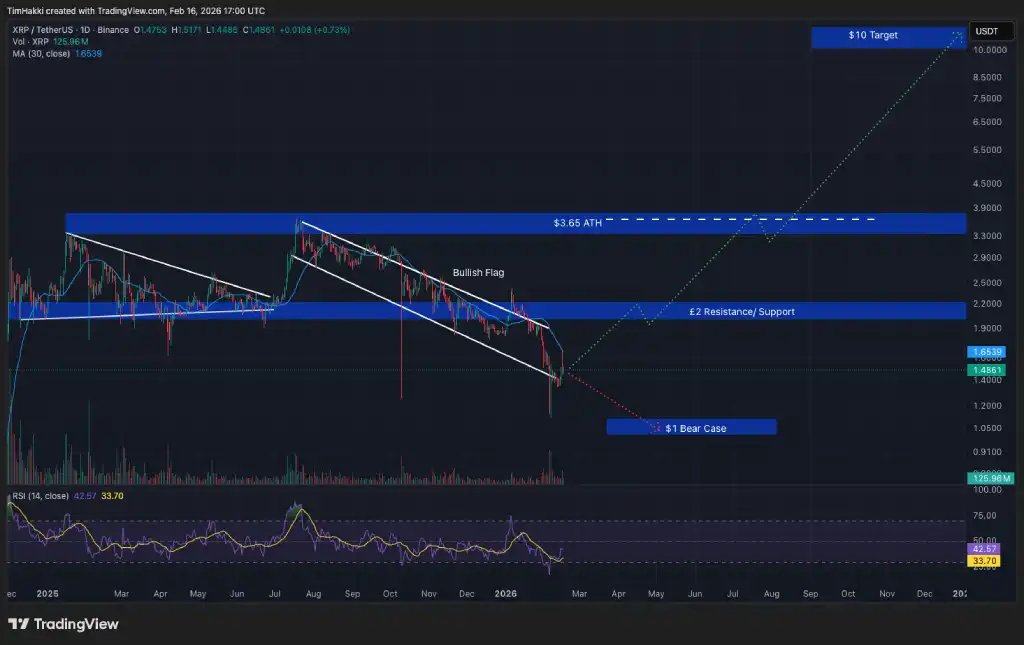Select the $1 Bear Case label

click(691, 427)
